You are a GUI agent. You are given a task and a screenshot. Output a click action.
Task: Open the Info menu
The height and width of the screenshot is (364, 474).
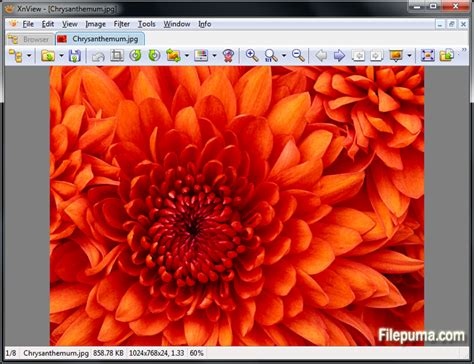(x=205, y=24)
